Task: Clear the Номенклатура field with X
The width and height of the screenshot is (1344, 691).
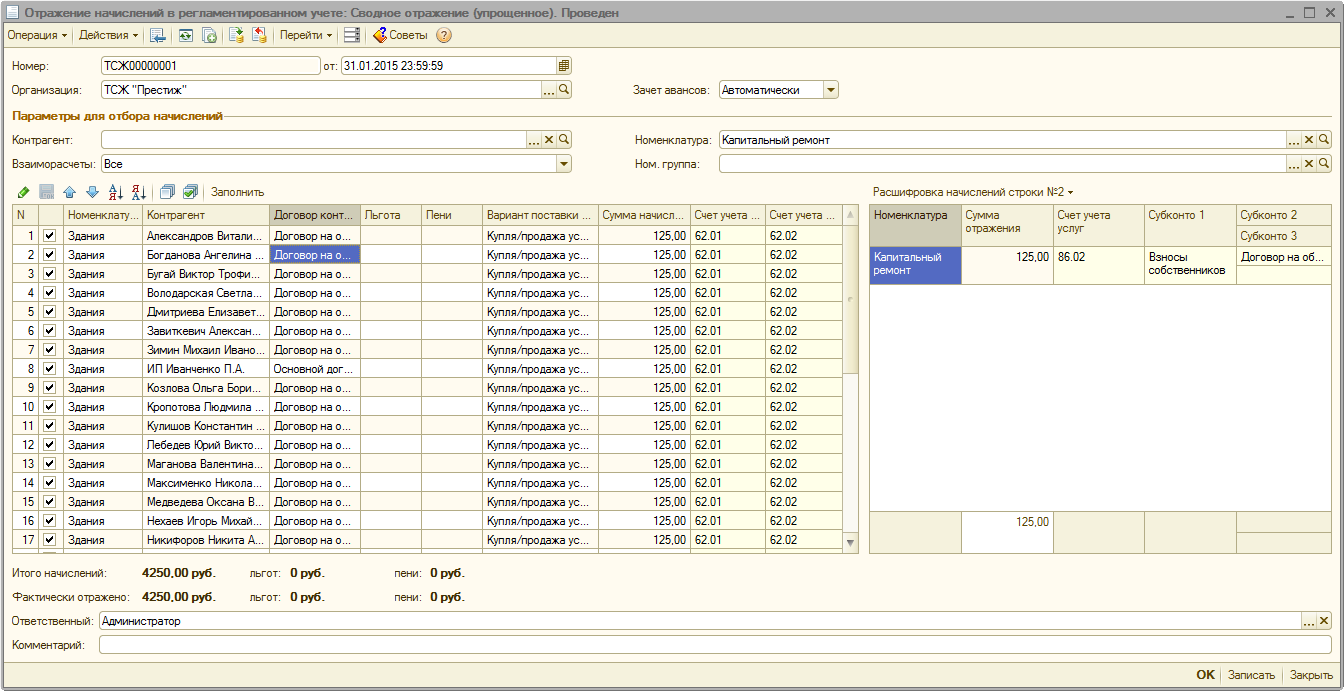Action: pos(1308,140)
